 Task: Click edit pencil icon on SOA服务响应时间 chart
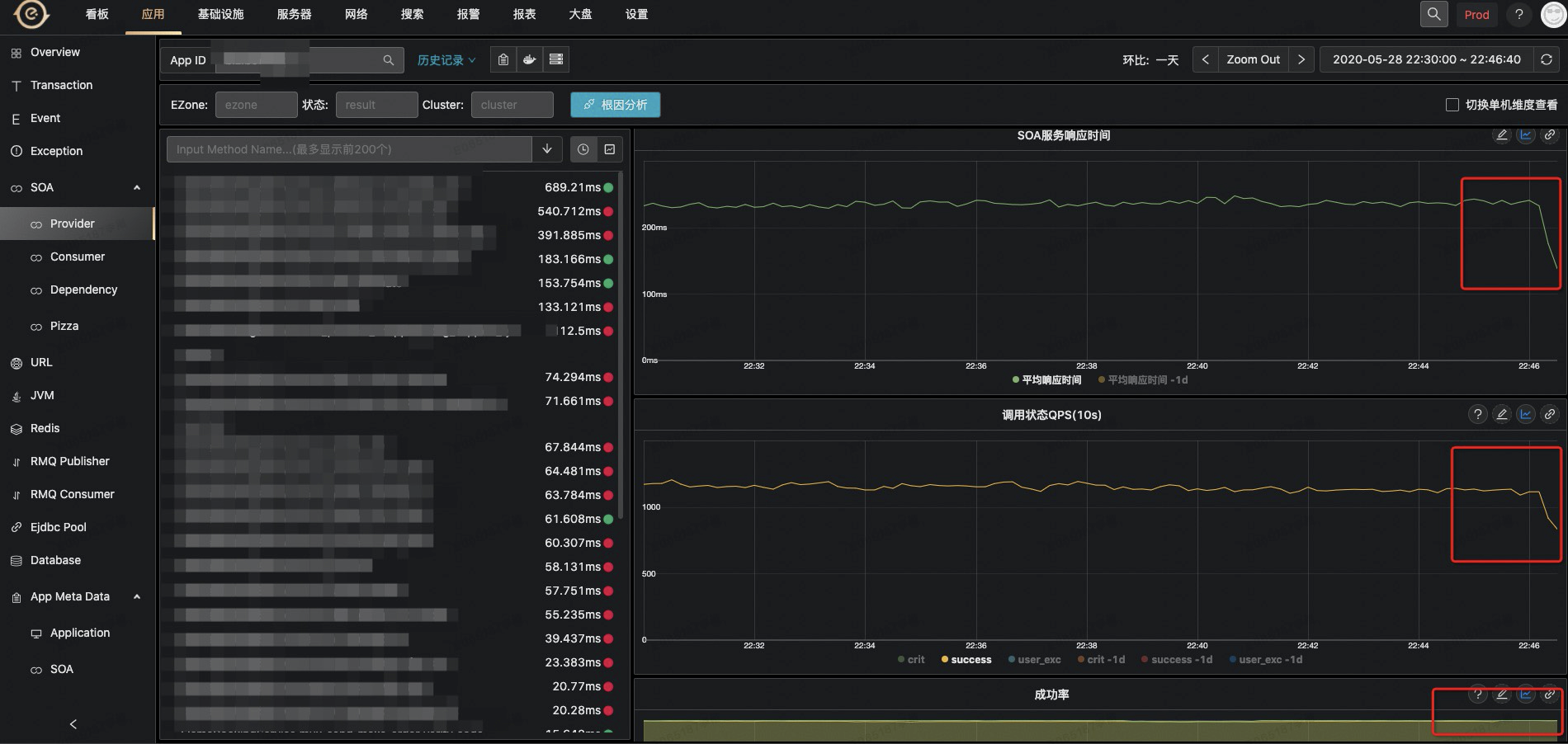click(1502, 135)
